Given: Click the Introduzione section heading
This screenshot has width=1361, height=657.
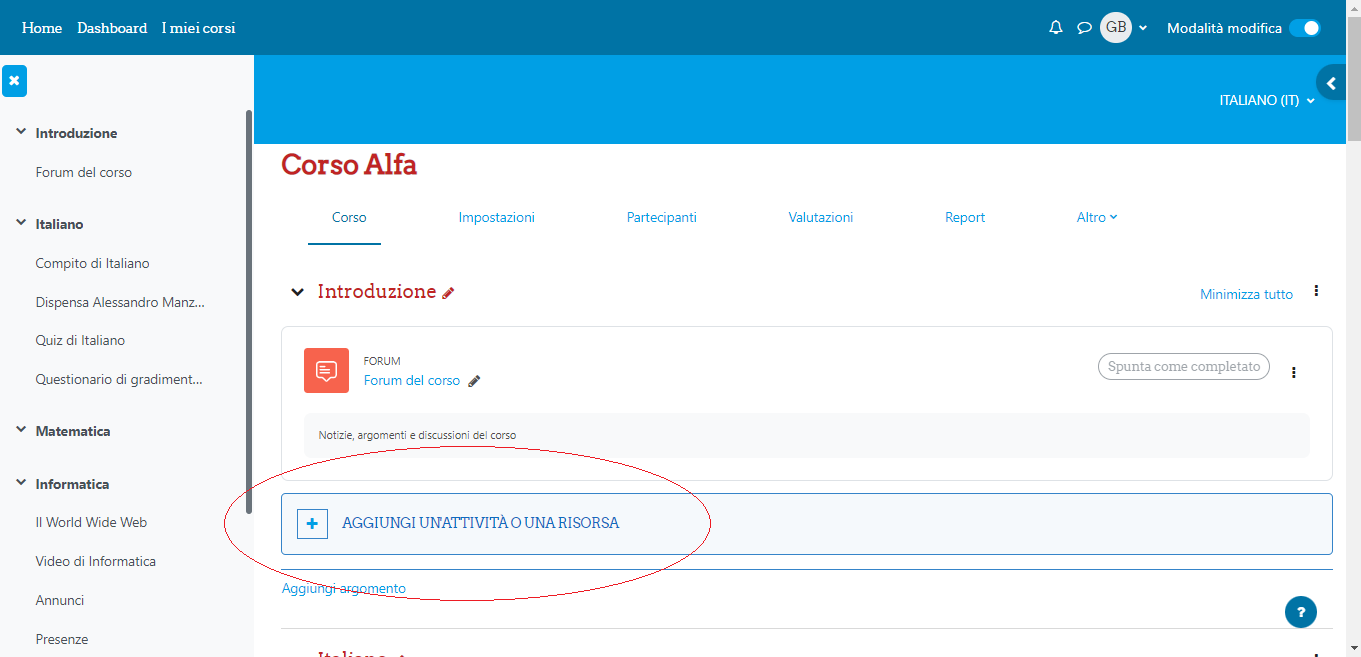Looking at the screenshot, I should click(377, 291).
